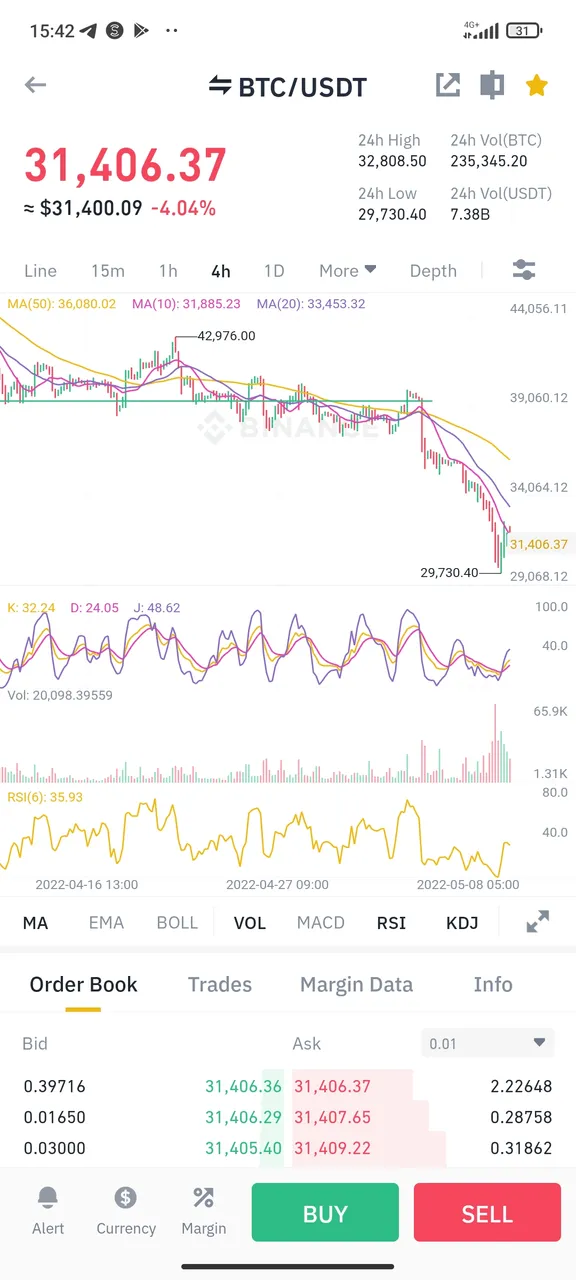
Task: Toggle the favorite star icon
Action: coord(537,85)
